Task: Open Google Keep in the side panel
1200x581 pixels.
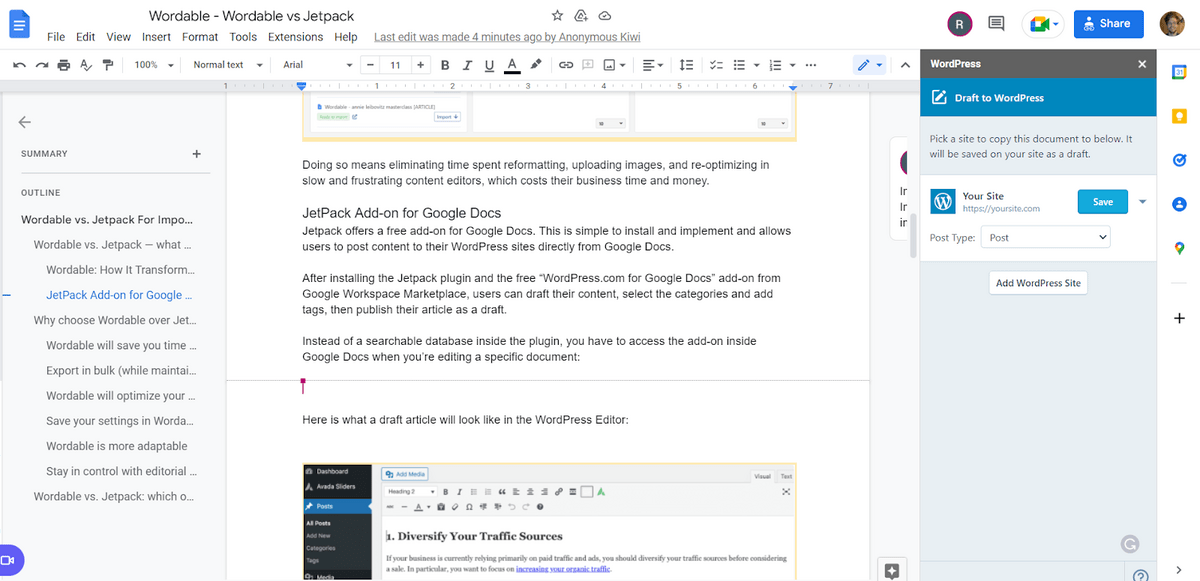Action: click(1178, 116)
